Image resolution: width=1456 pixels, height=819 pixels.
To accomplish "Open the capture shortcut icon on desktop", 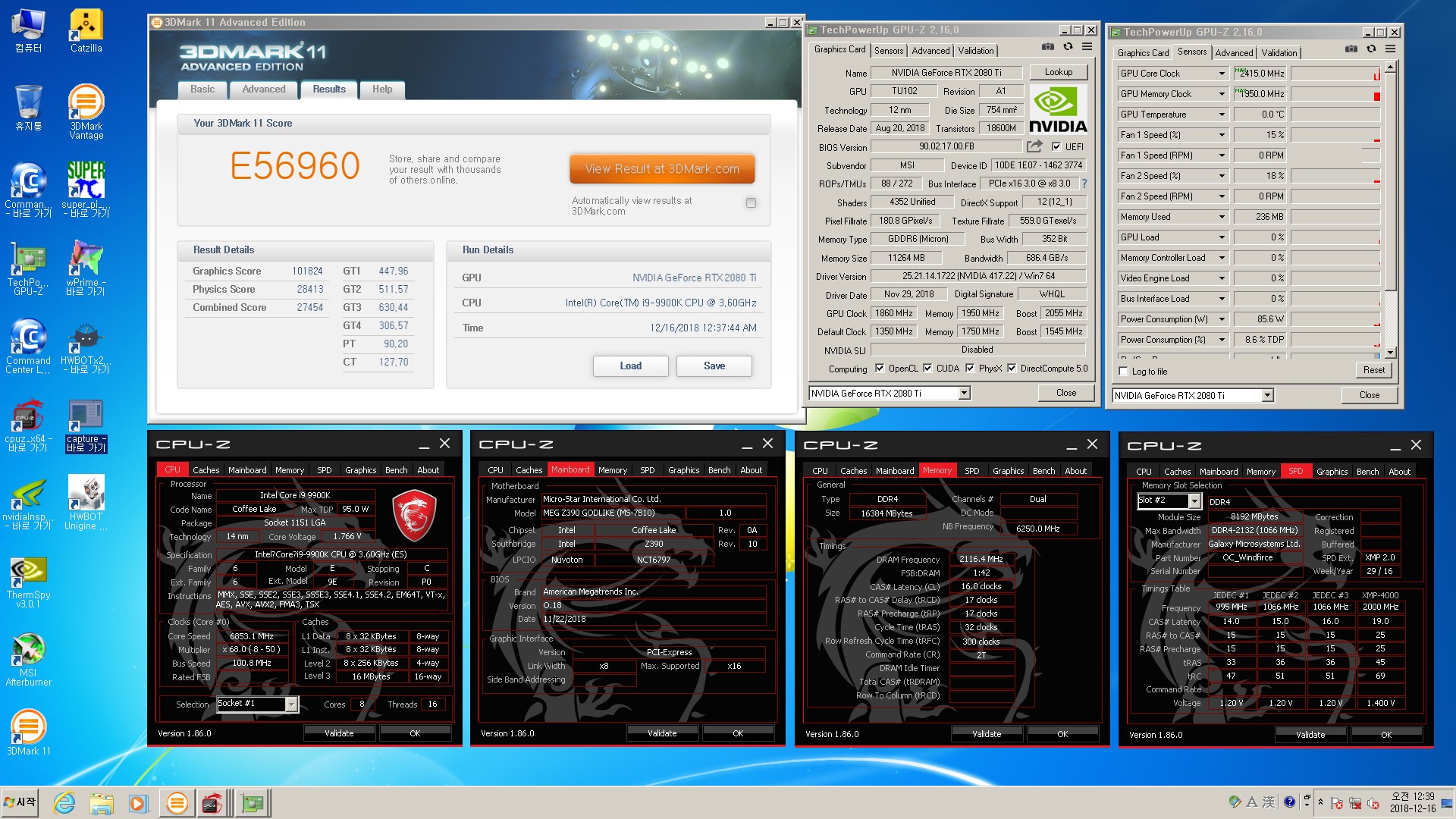I will [x=86, y=426].
